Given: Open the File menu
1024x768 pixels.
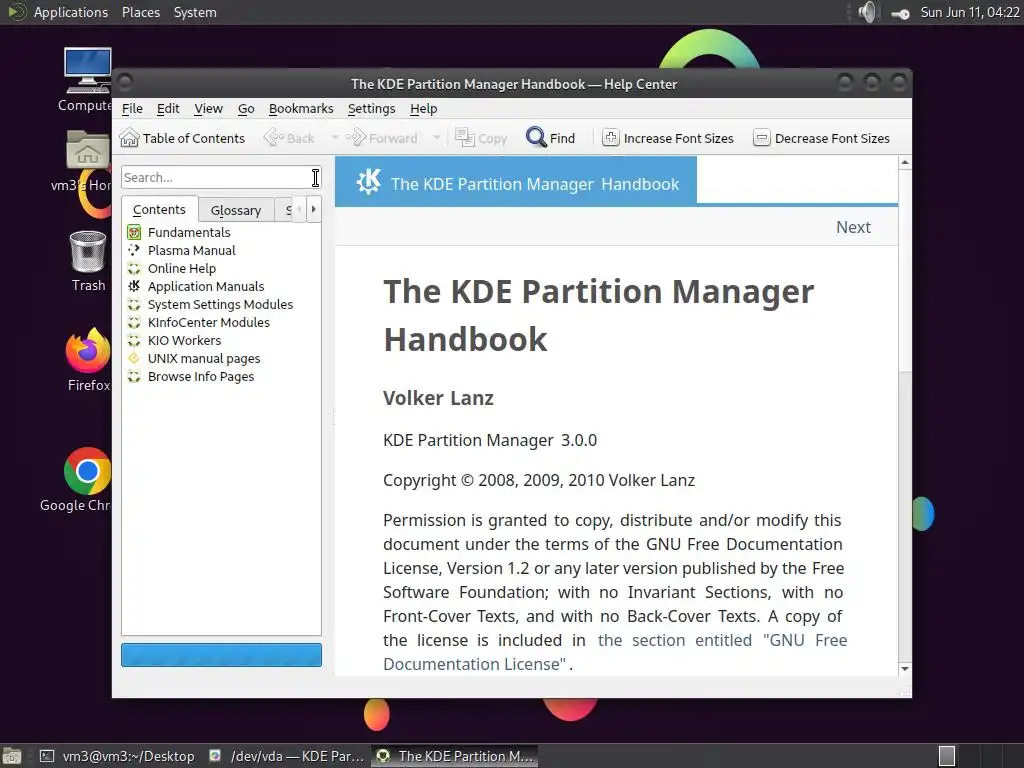Looking at the screenshot, I should (x=132, y=108).
